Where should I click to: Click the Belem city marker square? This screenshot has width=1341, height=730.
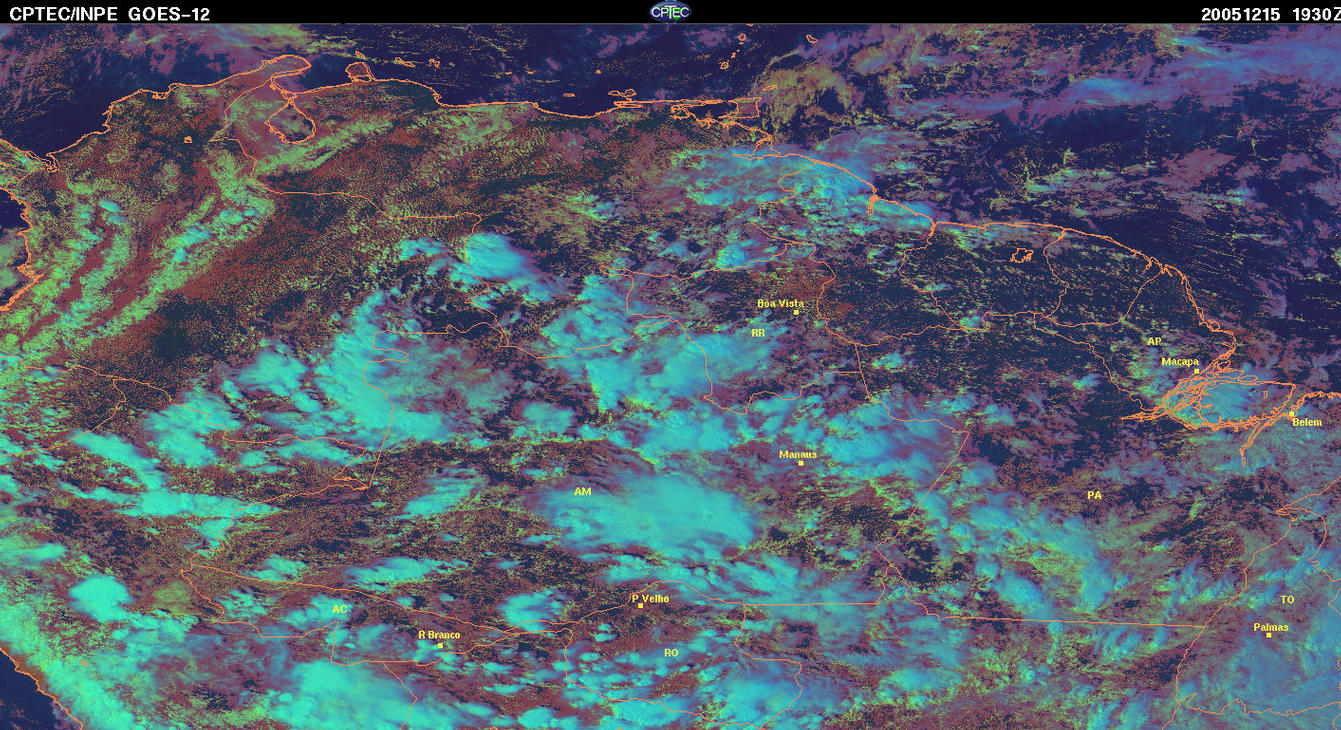(x=1291, y=414)
